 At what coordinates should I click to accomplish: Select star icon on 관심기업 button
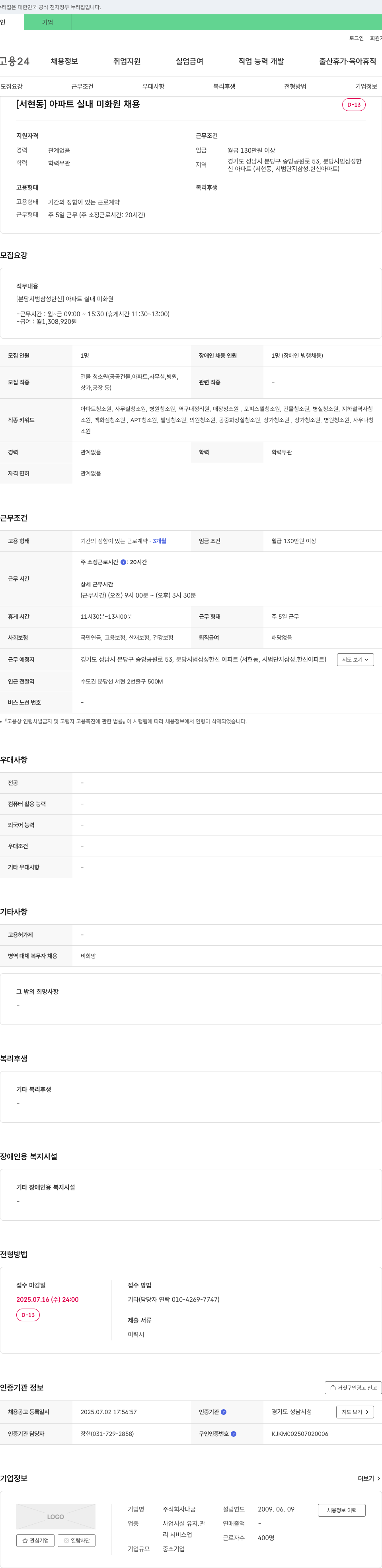pyautogui.click(x=25, y=1541)
